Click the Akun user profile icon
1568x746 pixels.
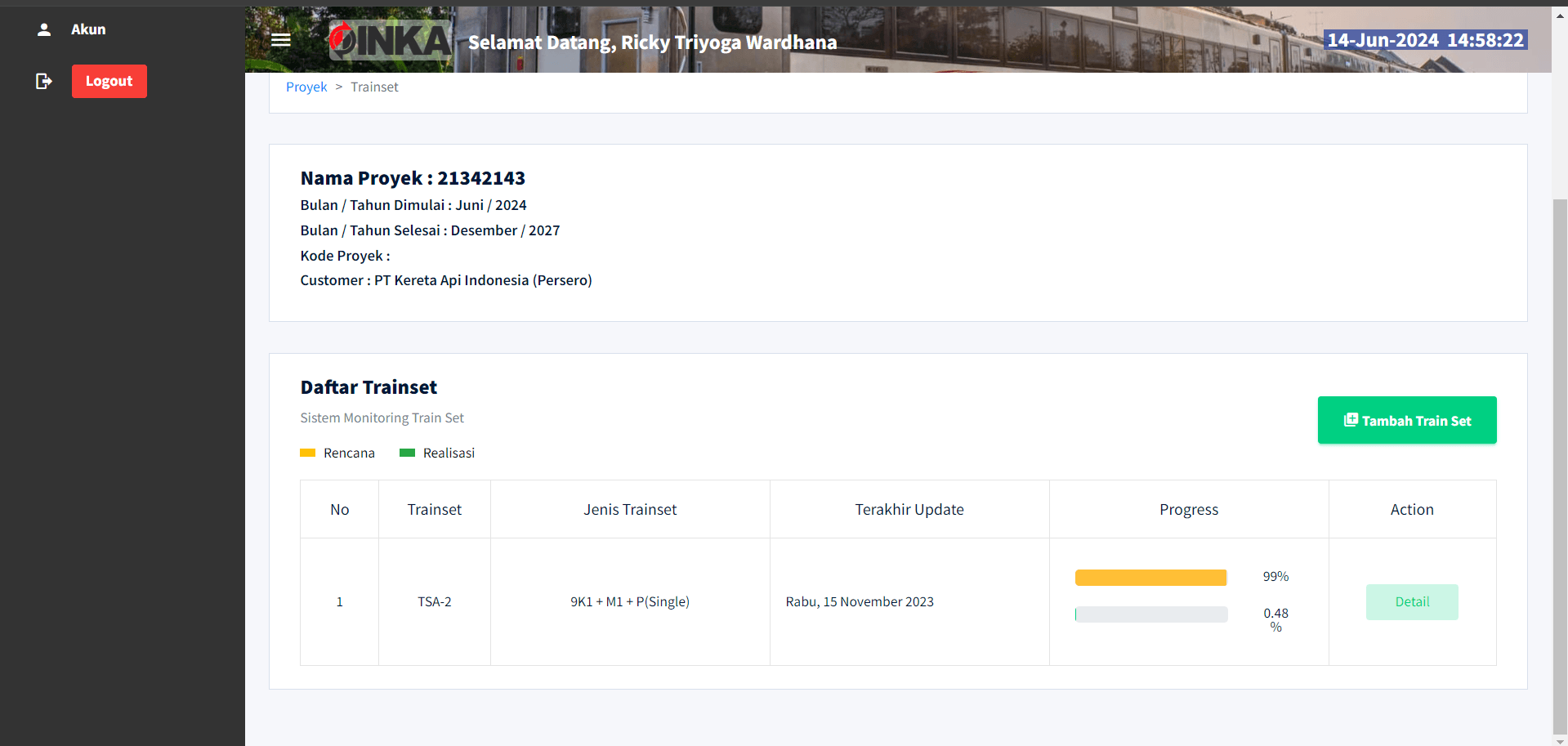click(x=44, y=29)
